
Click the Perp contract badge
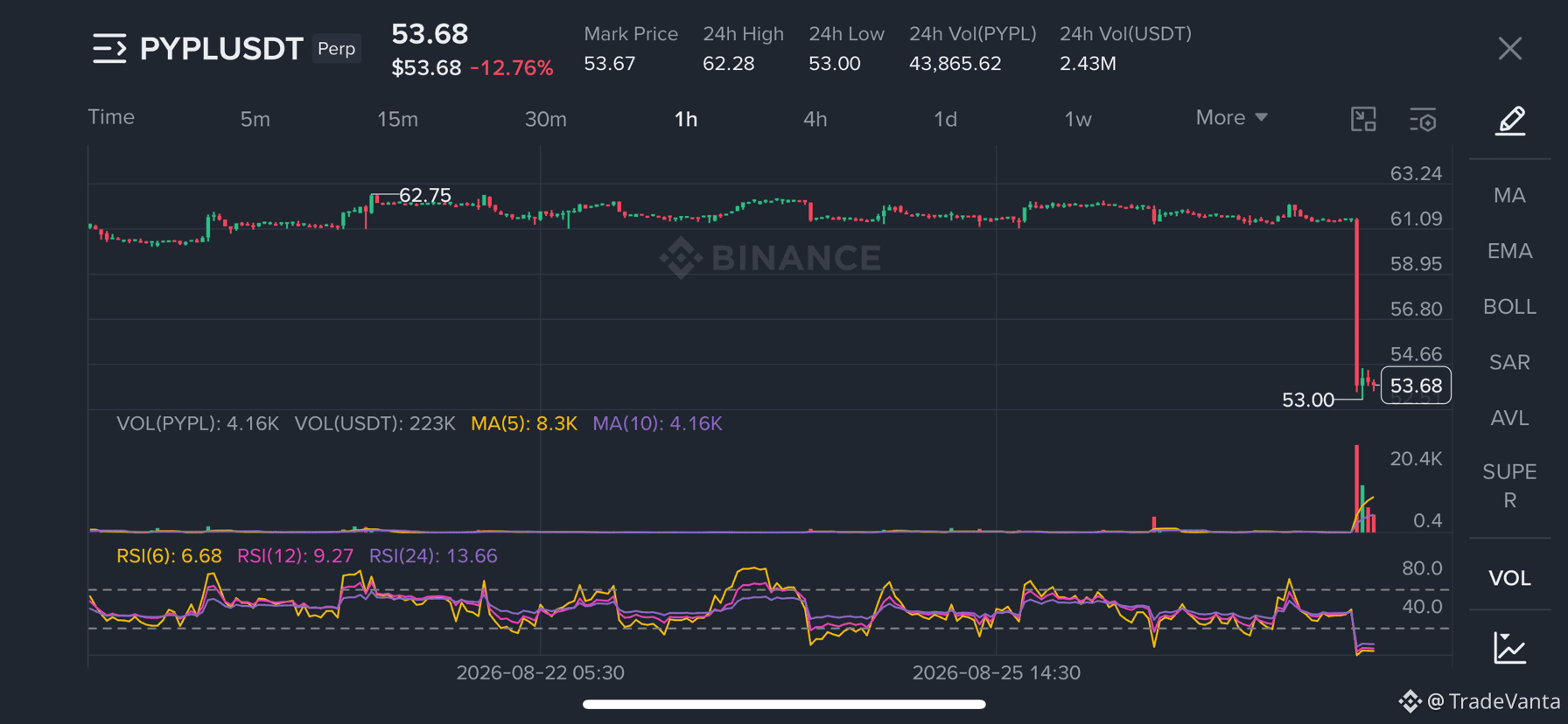pyautogui.click(x=337, y=48)
